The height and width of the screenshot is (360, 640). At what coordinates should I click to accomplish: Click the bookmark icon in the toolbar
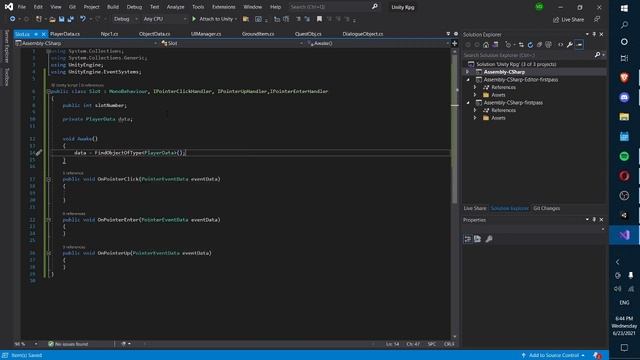[x=319, y=19]
